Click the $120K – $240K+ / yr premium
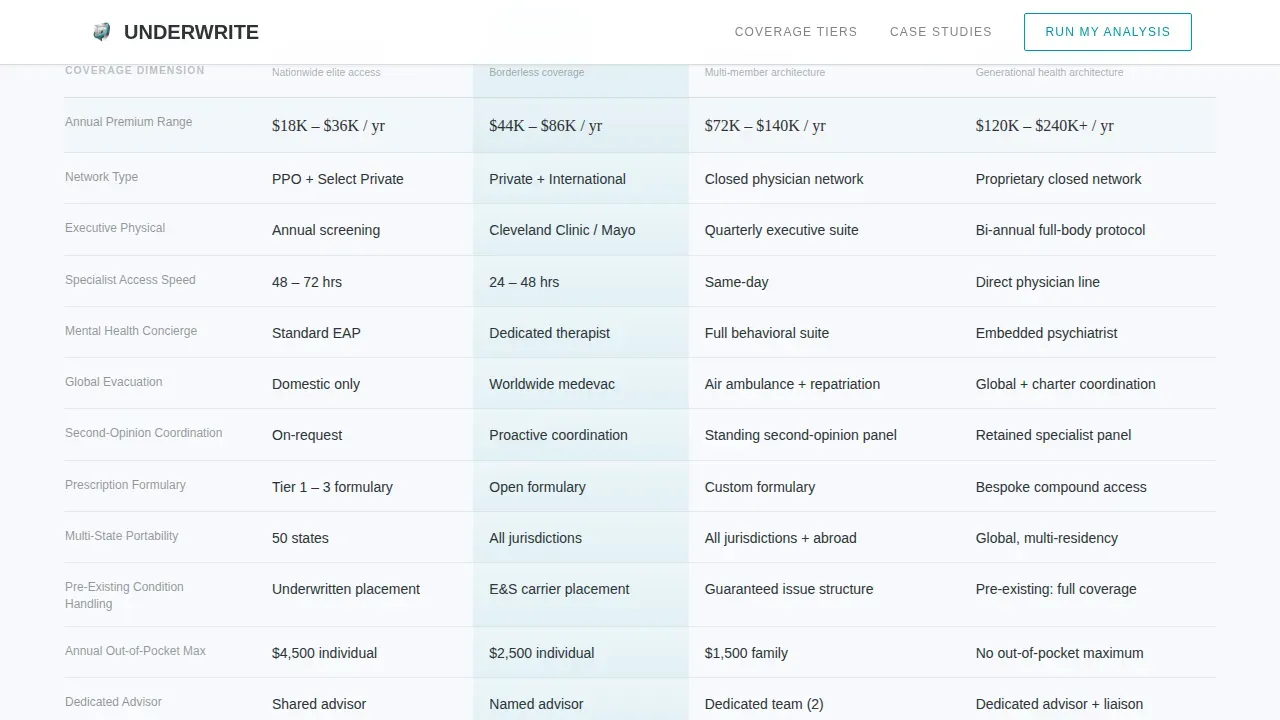Image resolution: width=1280 pixels, height=720 pixels. [x=1044, y=126]
